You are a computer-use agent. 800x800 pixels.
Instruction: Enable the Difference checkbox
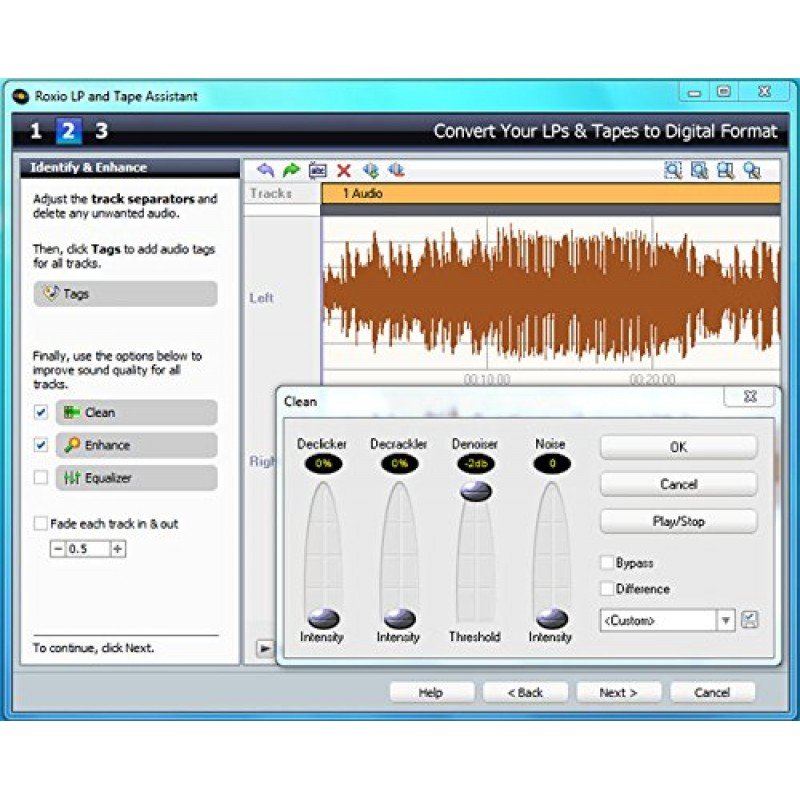coord(606,589)
